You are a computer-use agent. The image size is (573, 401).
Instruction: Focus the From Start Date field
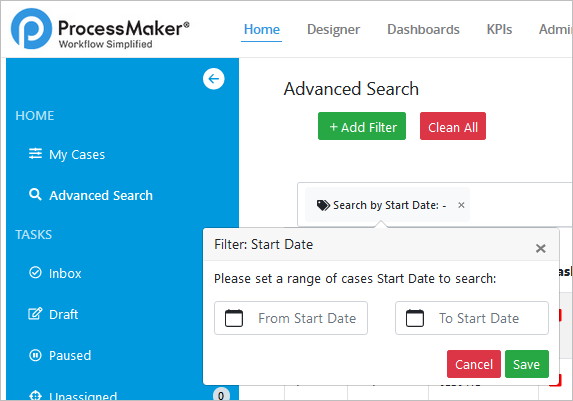(291, 318)
